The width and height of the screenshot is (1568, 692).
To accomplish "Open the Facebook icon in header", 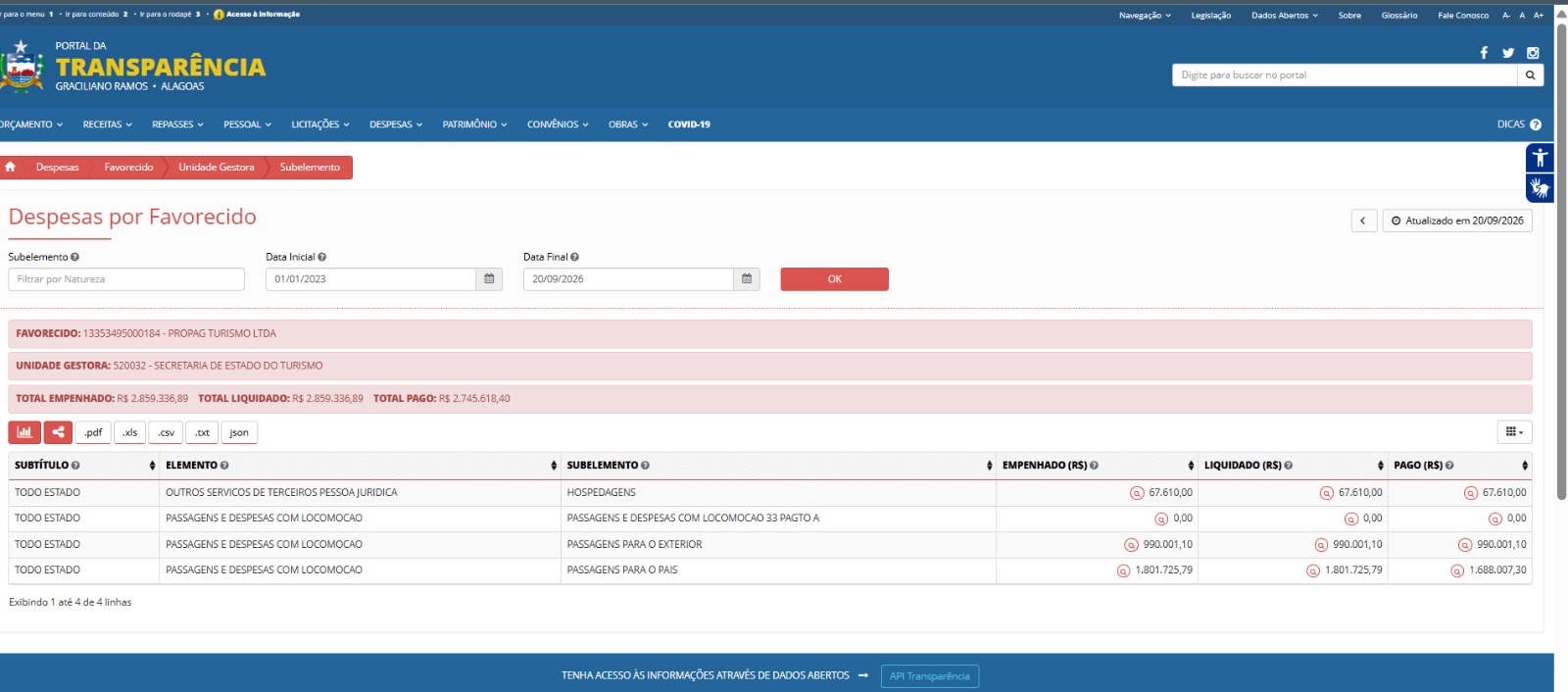I will coord(1484,53).
